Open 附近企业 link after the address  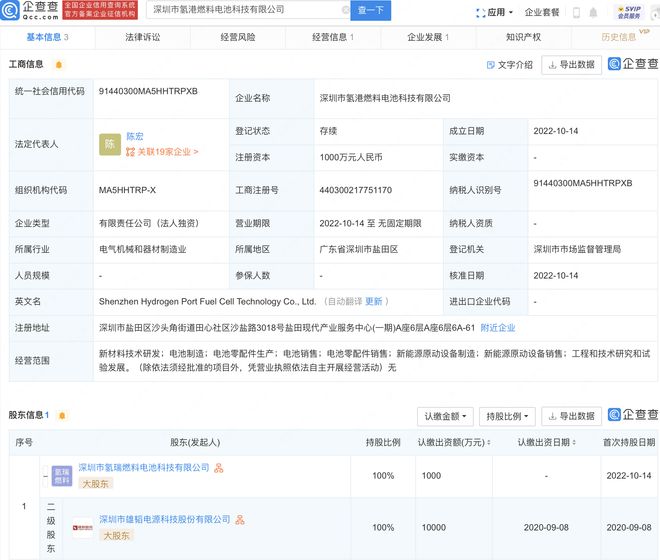pyautogui.click(x=498, y=328)
